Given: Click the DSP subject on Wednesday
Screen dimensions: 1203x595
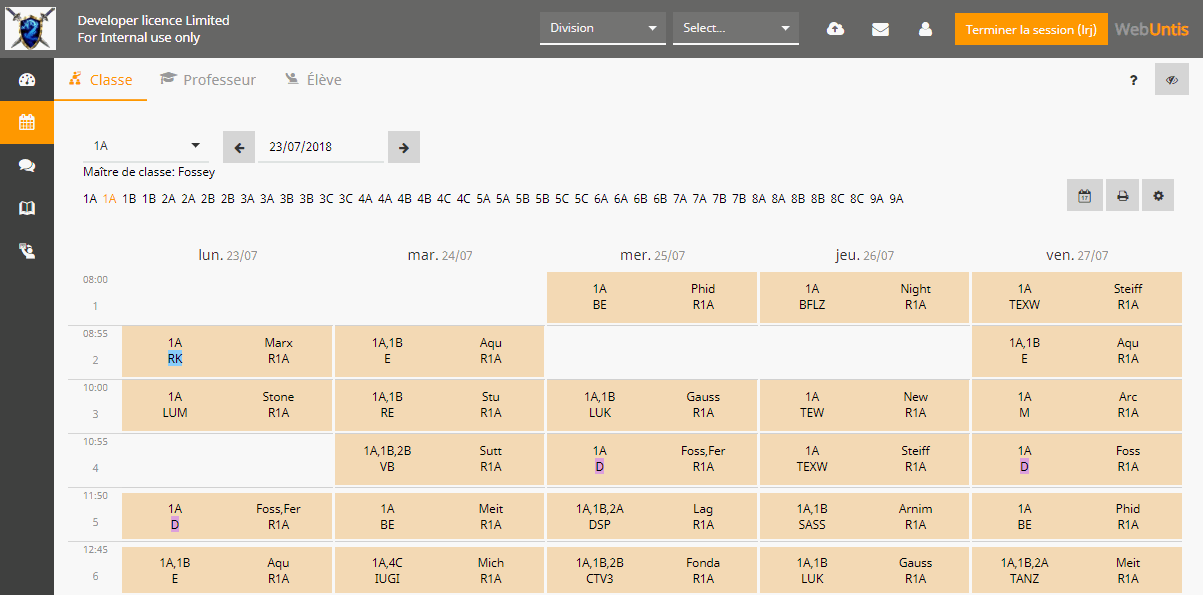Looking at the screenshot, I should click(599, 525).
